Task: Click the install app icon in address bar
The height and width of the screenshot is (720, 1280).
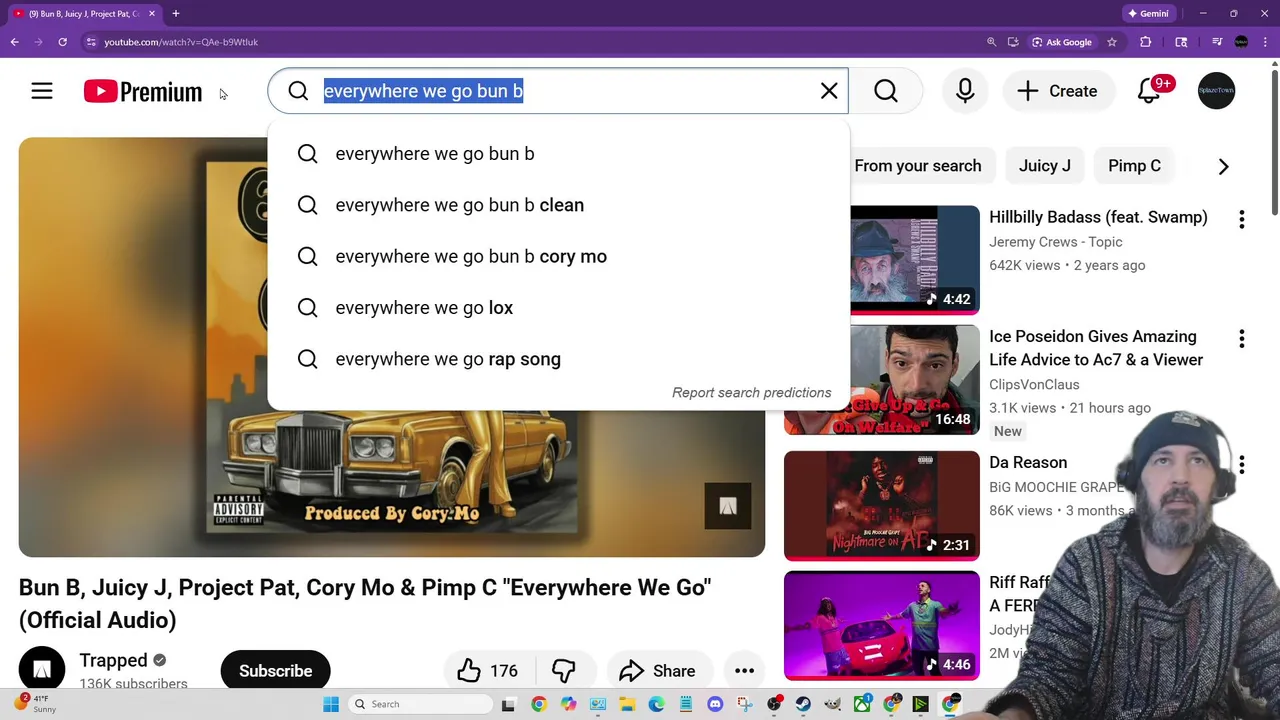Action: pyautogui.click(x=1013, y=42)
